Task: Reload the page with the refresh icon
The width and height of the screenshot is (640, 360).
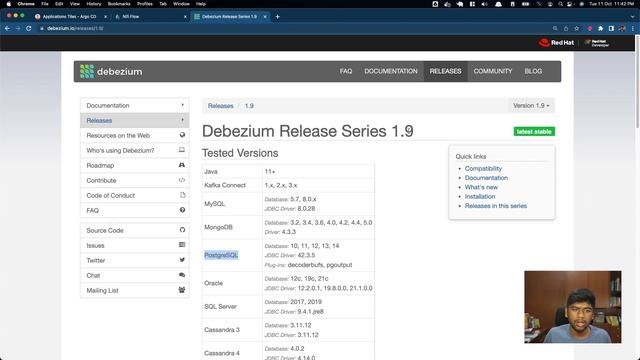Action: click(29, 28)
